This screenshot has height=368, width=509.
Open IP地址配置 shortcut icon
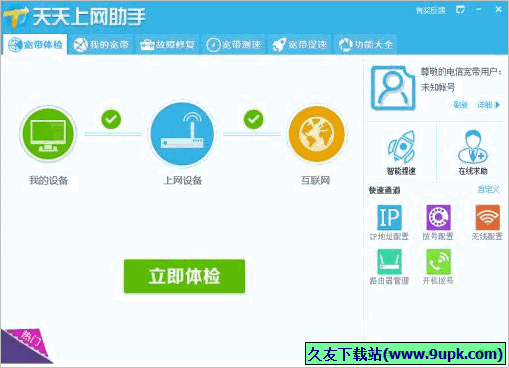click(x=389, y=217)
